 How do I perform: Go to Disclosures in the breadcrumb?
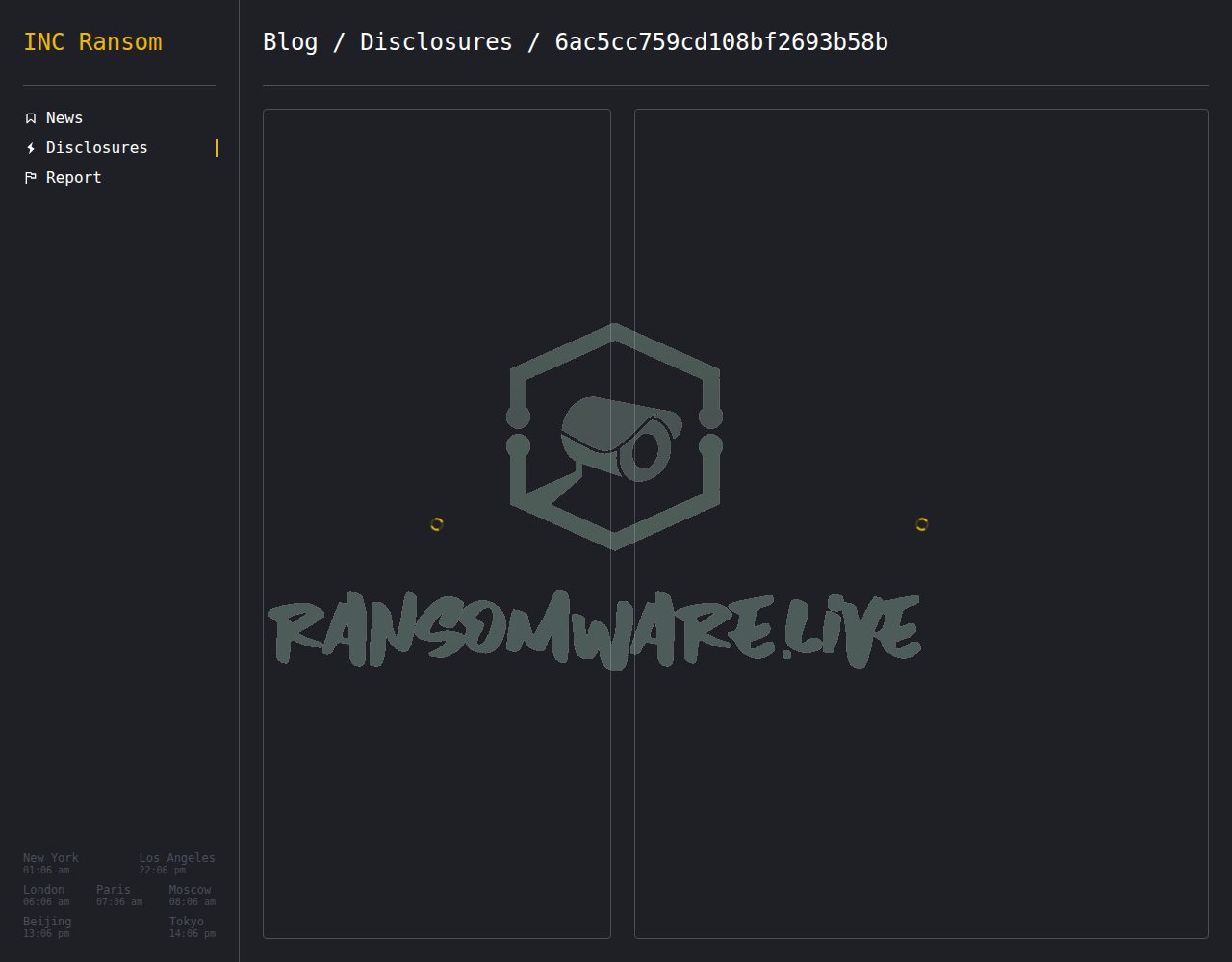pos(436,42)
